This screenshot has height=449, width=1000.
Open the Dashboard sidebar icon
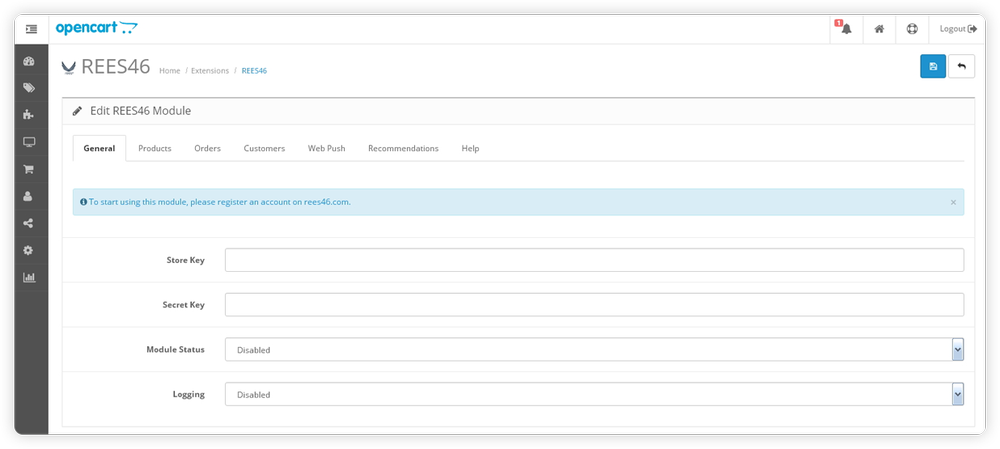pos(29,62)
